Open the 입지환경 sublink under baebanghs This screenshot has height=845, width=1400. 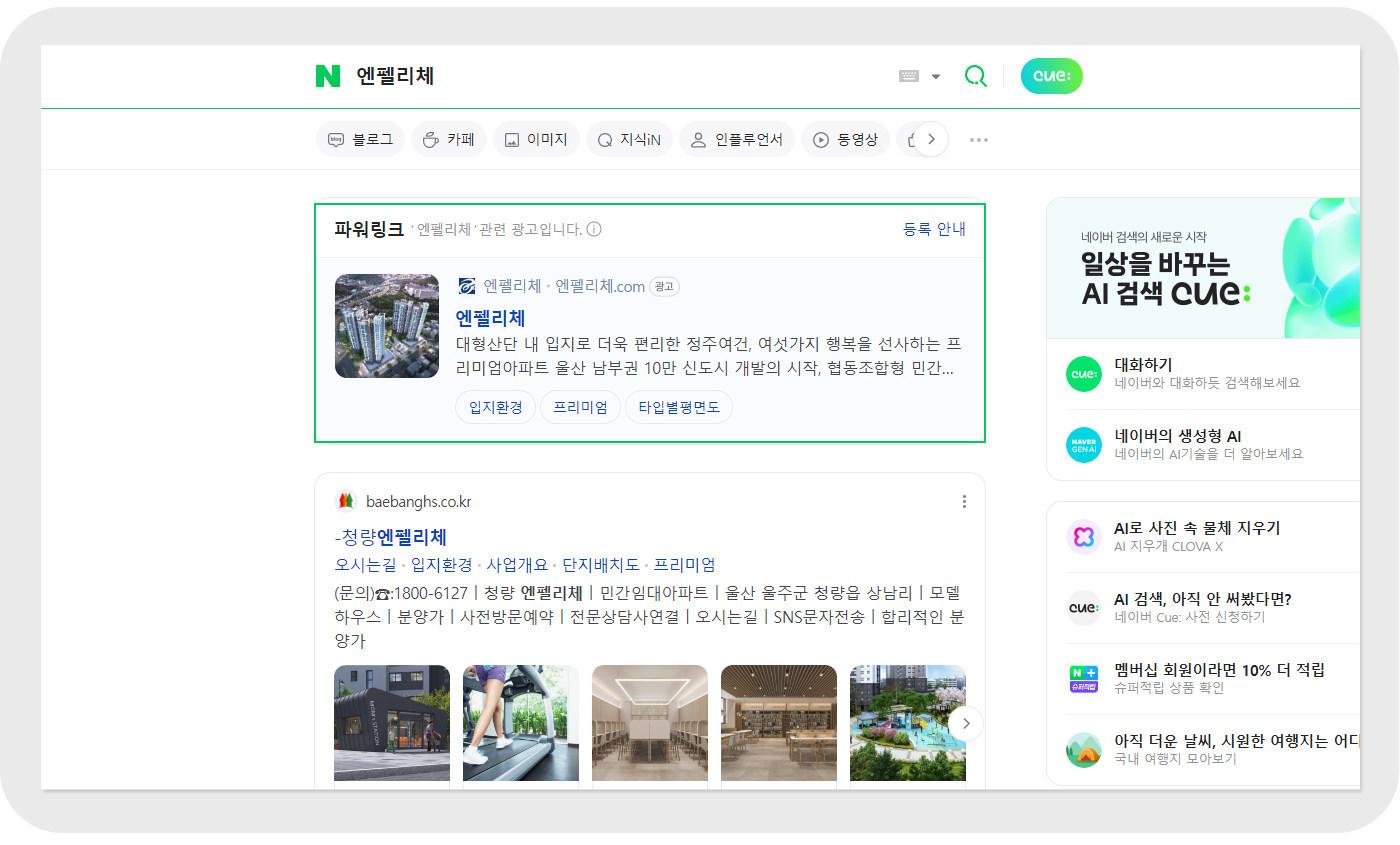click(441, 565)
